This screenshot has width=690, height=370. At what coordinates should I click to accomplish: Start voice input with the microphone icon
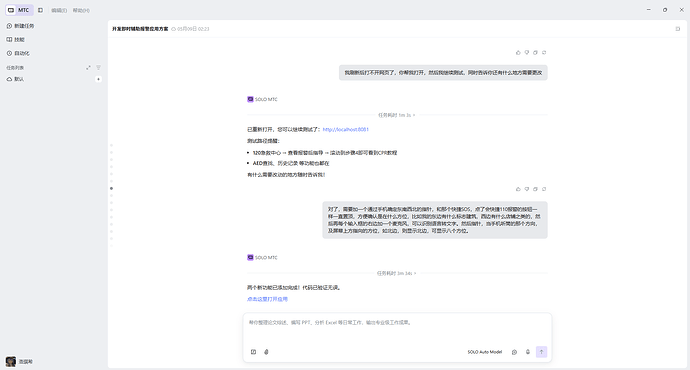(528, 352)
